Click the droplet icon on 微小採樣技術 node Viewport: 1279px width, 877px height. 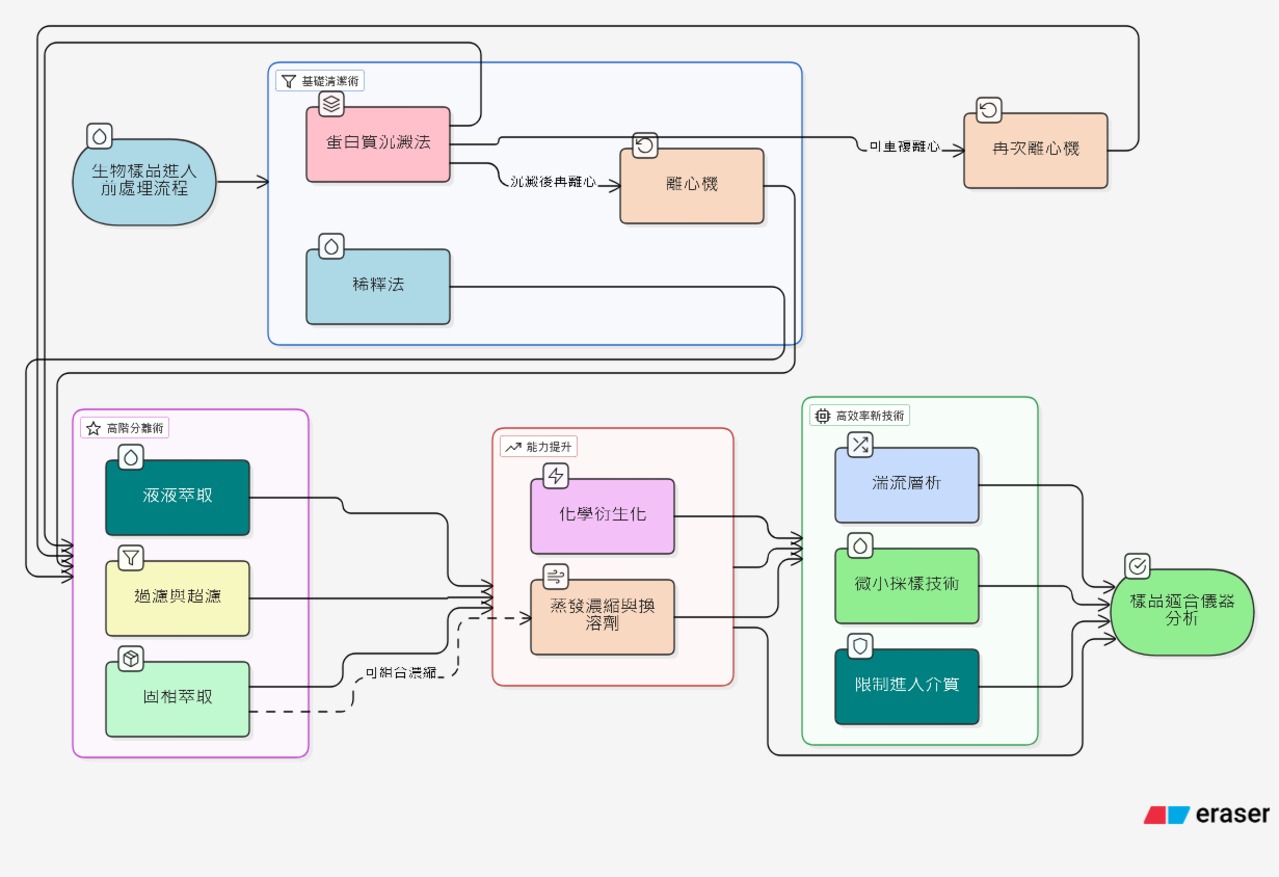click(860, 545)
